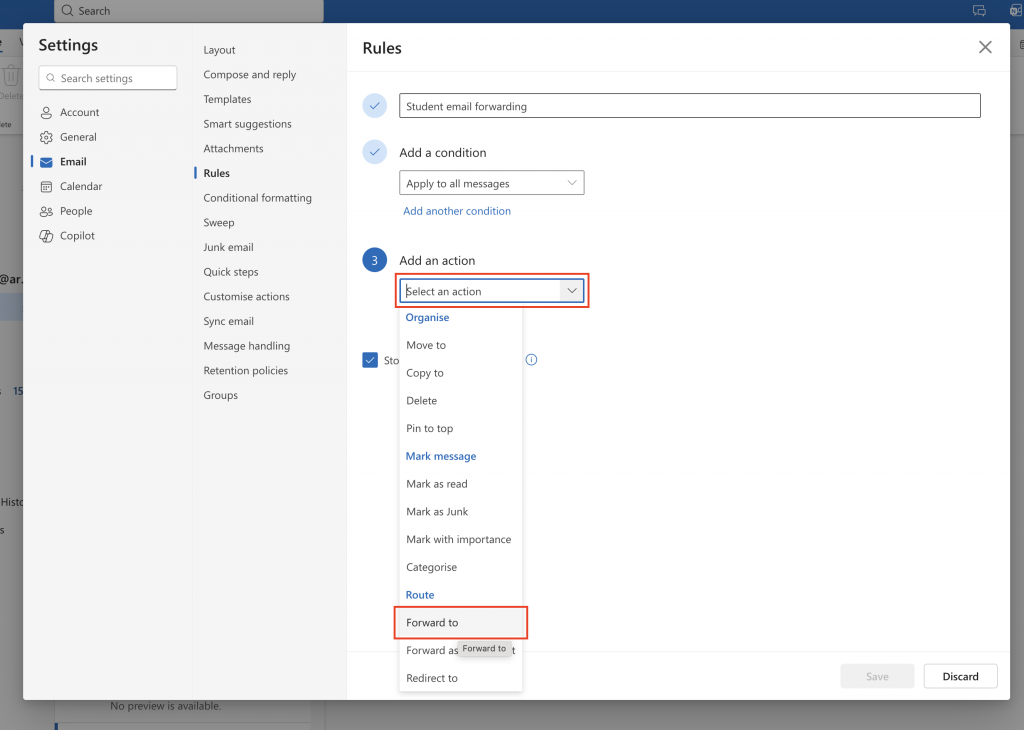The image size is (1024, 730).
Task: Open the Copilot settings icon
Action: point(47,235)
